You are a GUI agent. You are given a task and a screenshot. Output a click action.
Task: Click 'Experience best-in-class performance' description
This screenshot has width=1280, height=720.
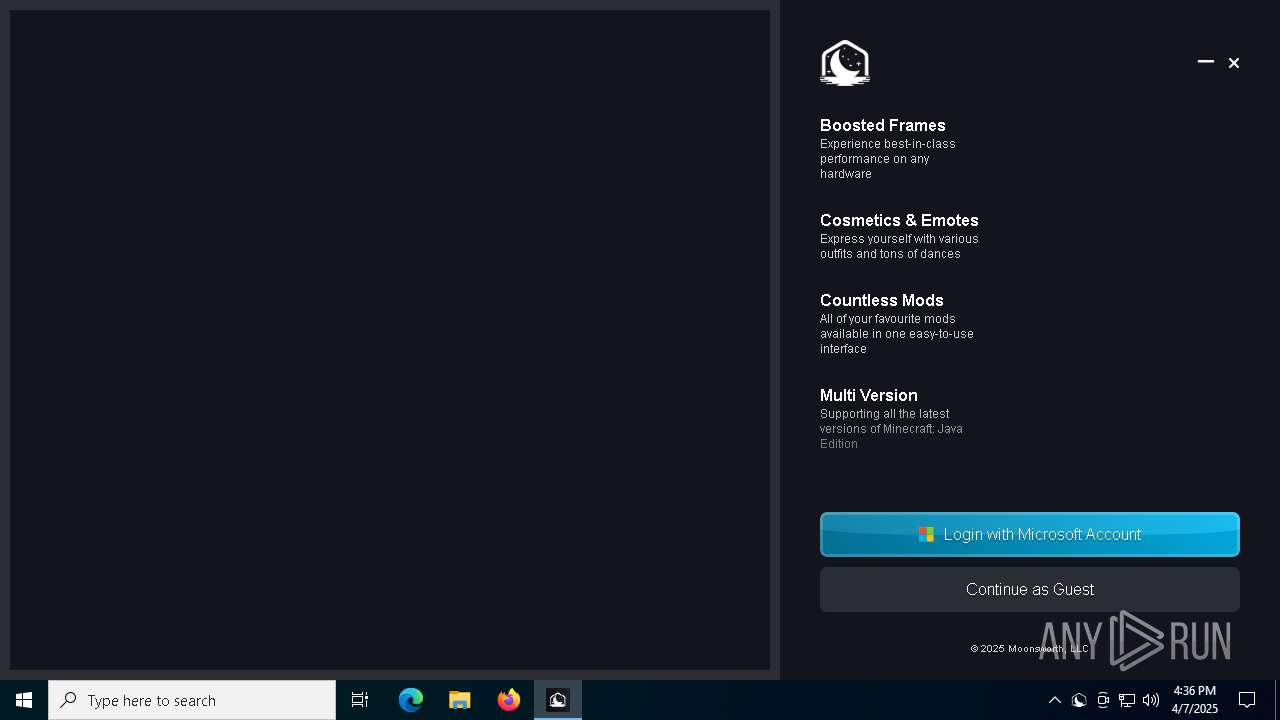point(888,159)
